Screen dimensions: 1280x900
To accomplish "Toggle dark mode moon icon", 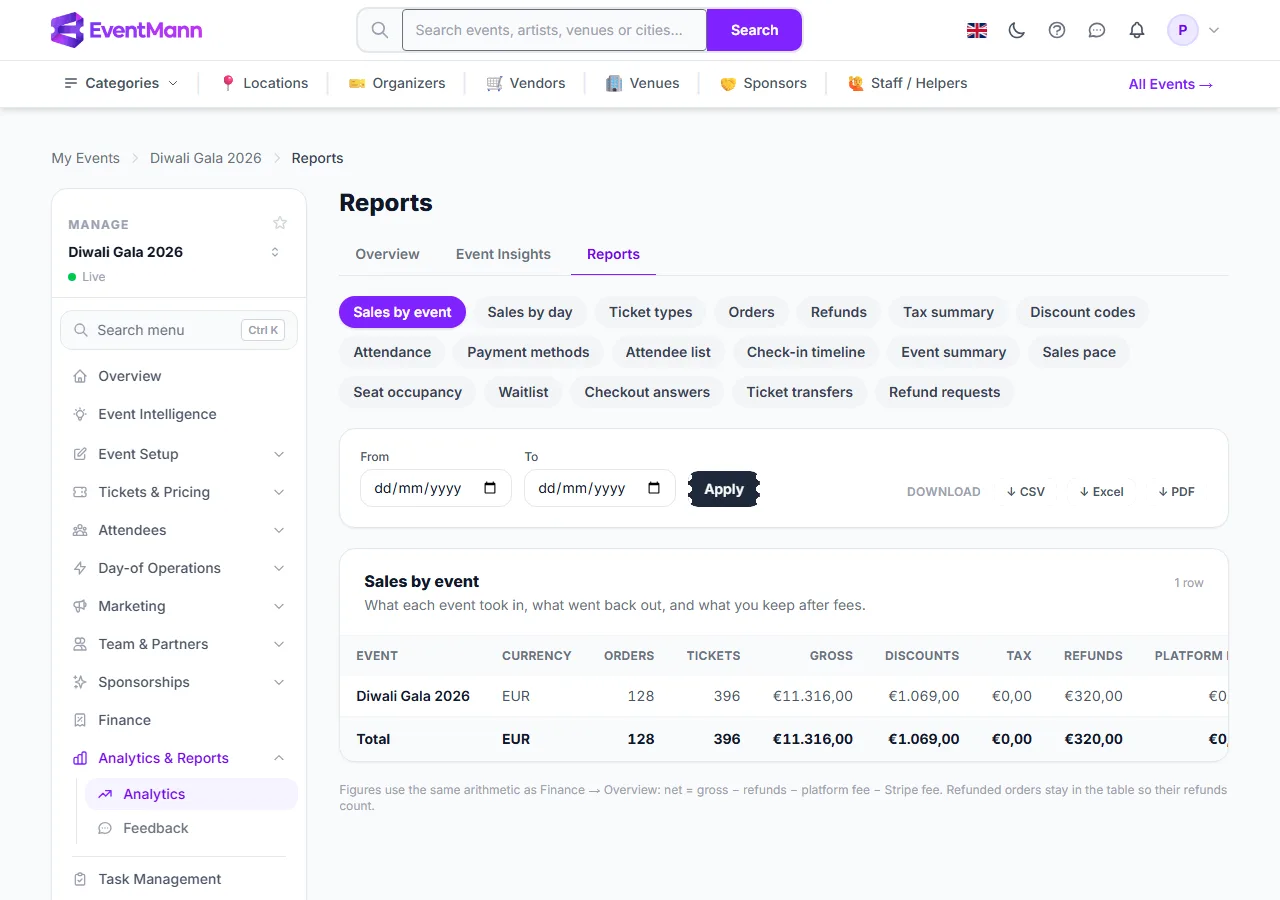I will tap(1017, 30).
